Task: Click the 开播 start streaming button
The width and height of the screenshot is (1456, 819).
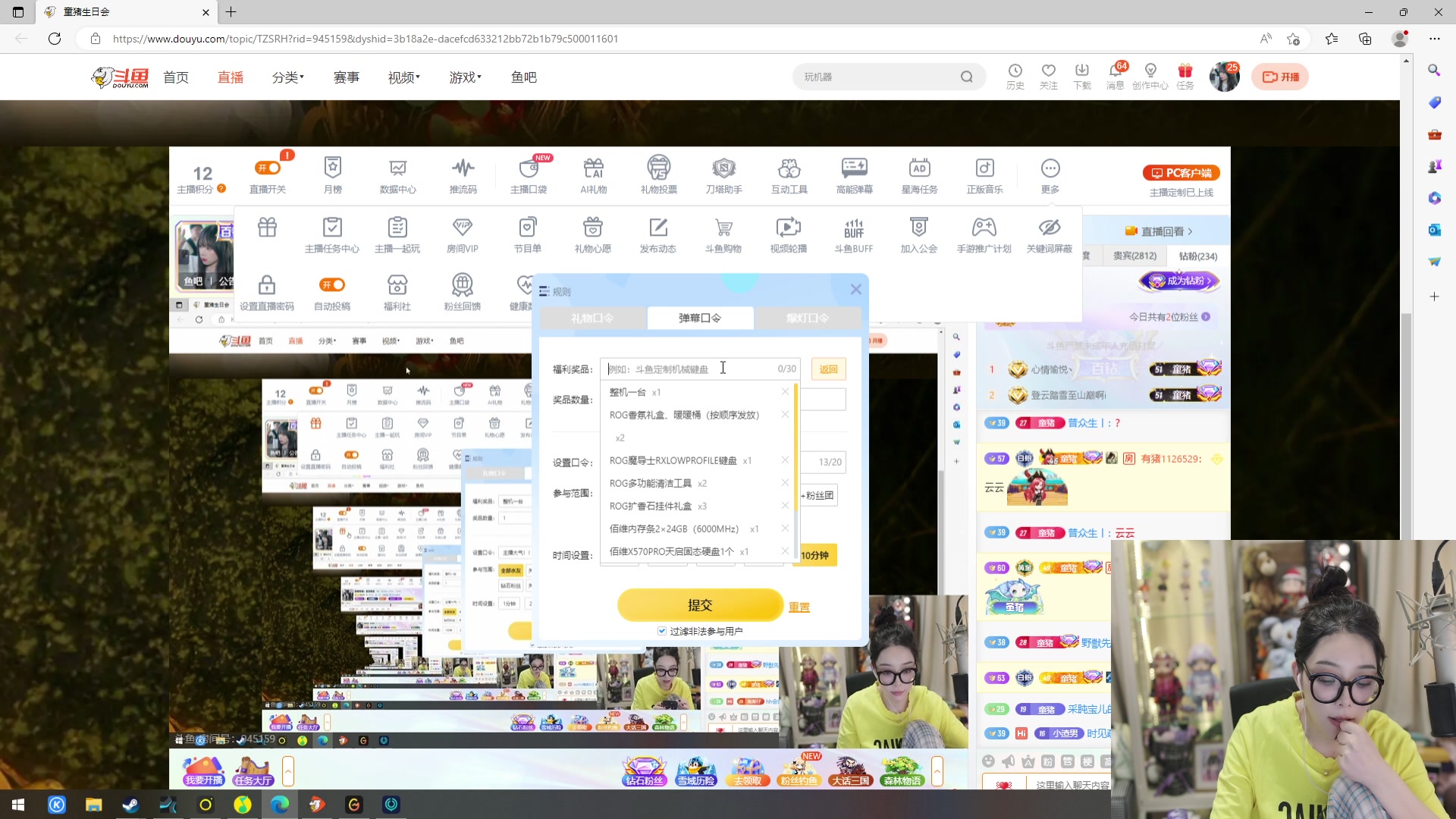Action: click(x=1281, y=77)
